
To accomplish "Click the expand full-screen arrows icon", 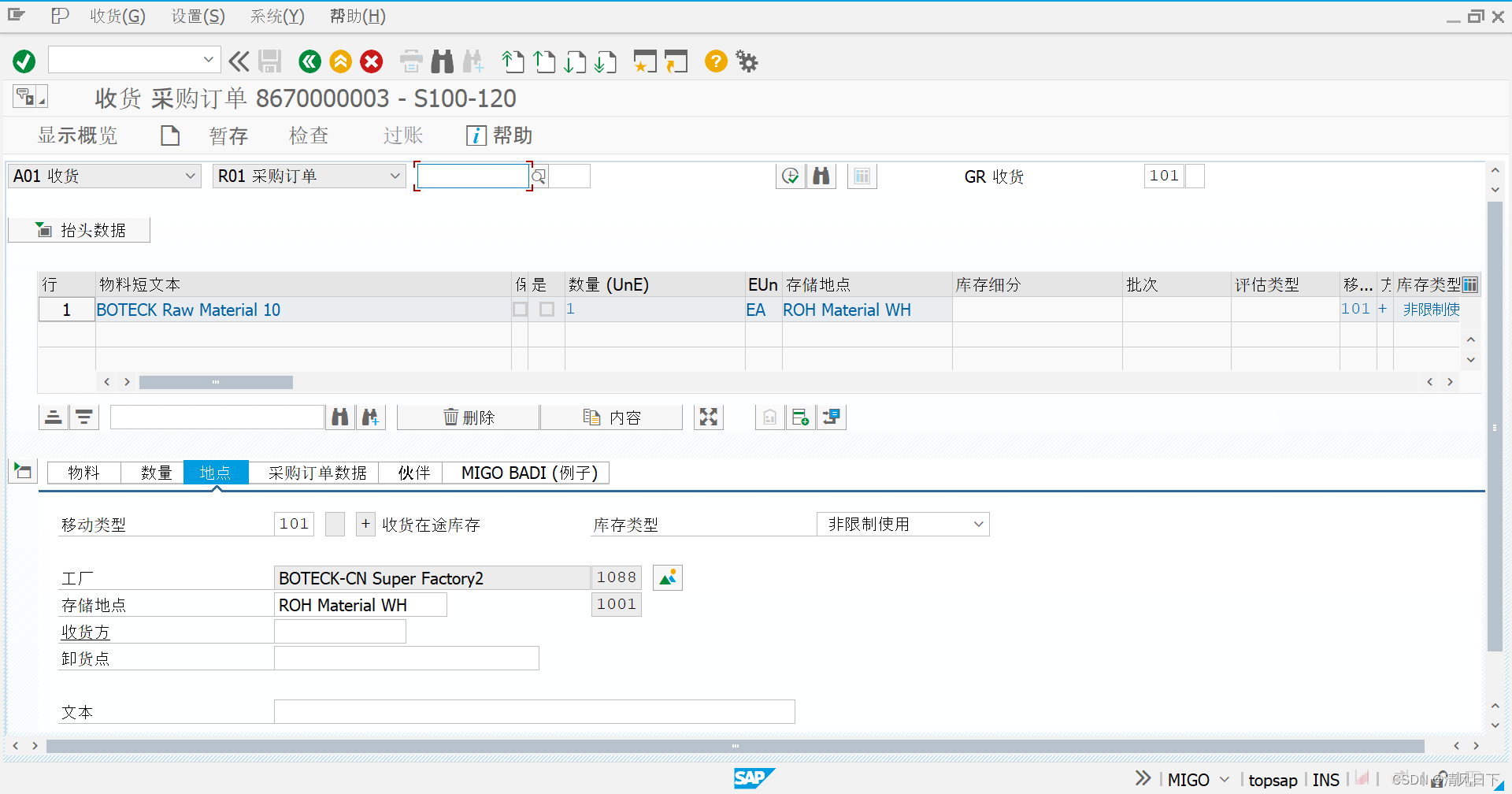I will pyautogui.click(x=709, y=417).
